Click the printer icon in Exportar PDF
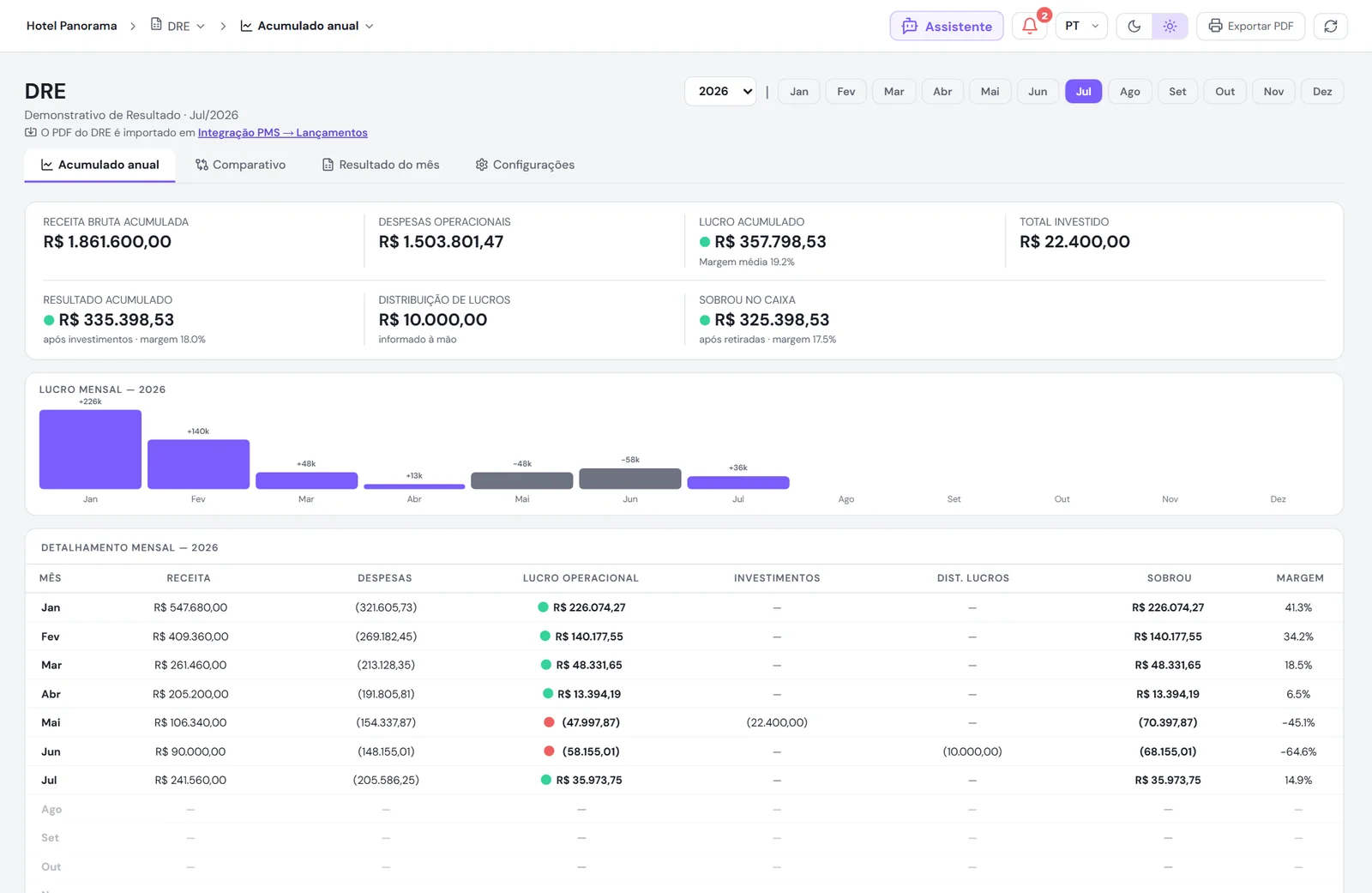 [1215, 26]
